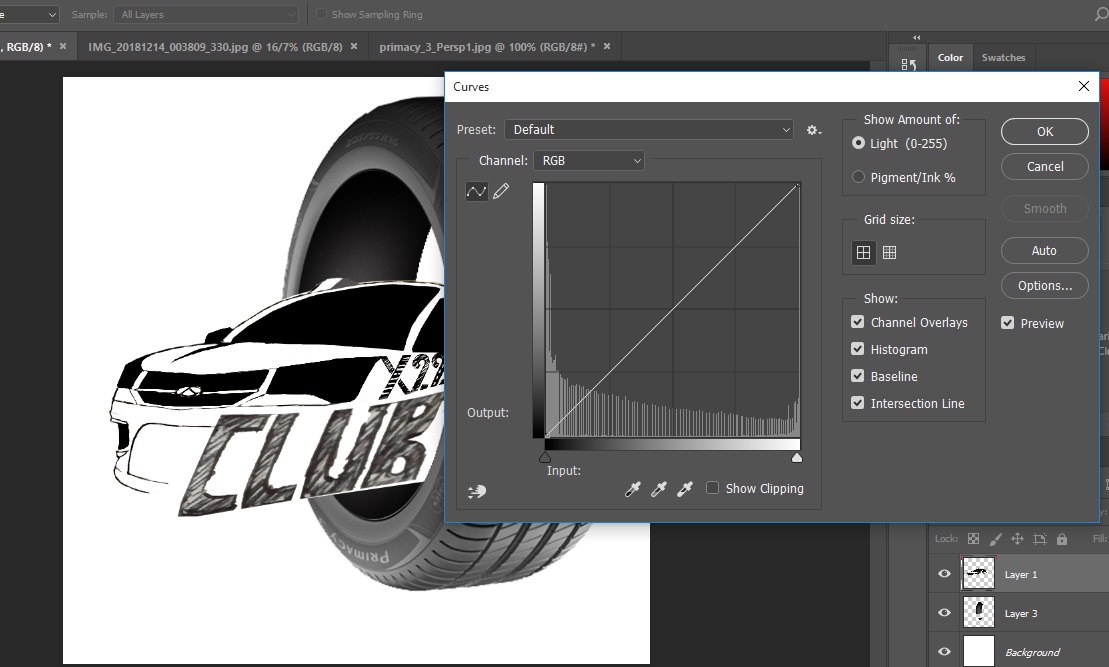The height and width of the screenshot is (667, 1109).
Task: Toggle the Preview checkbox
Action: click(1008, 323)
